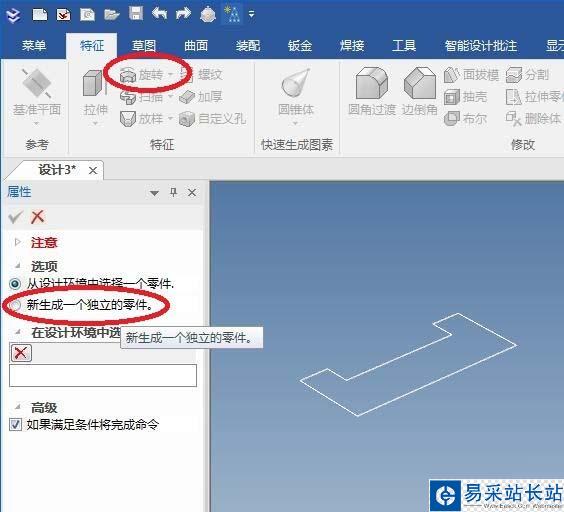Create a new document from quick toolbar

[40, 15]
